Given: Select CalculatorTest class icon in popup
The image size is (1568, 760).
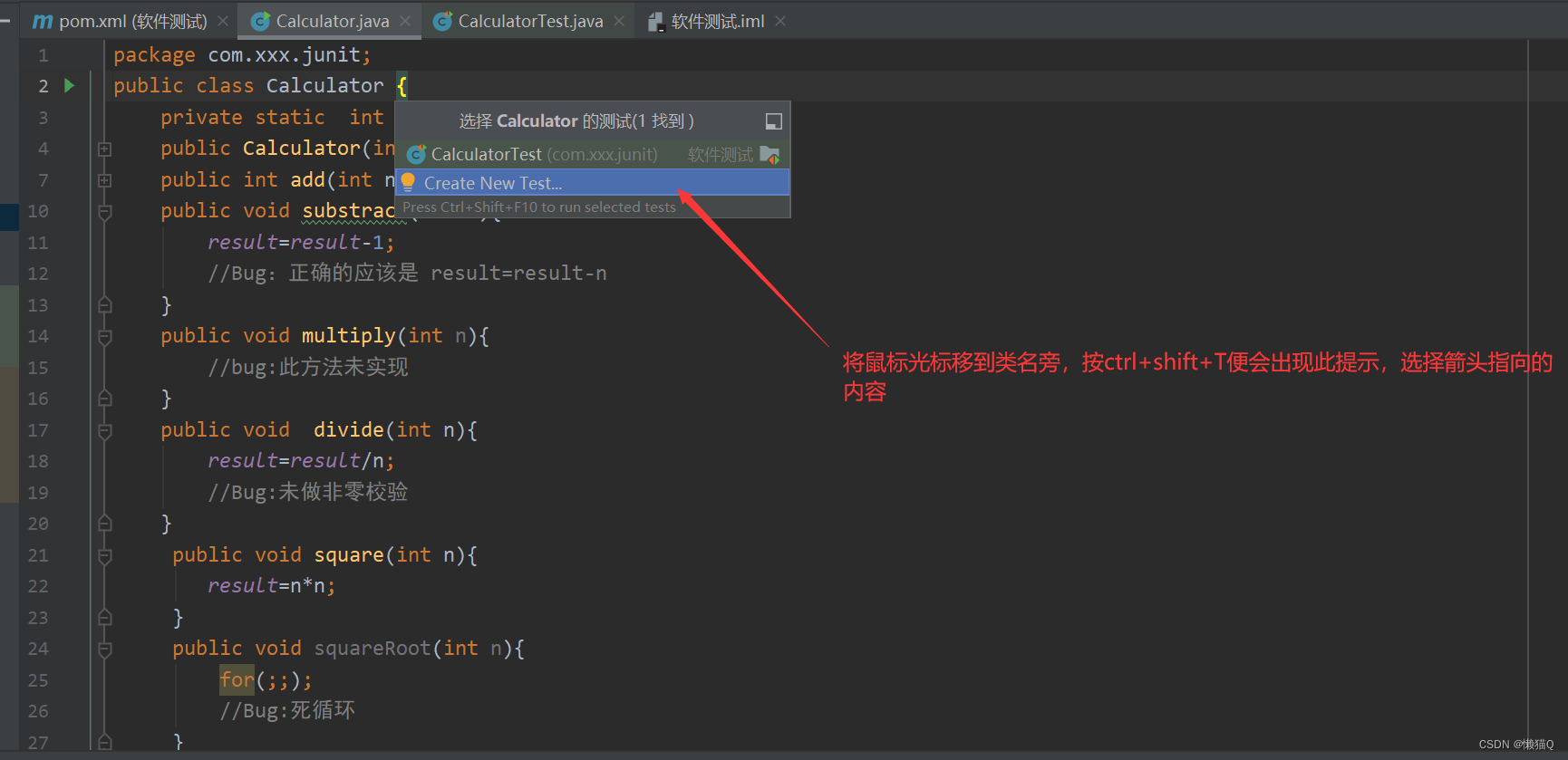Looking at the screenshot, I should pyautogui.click(x=416, y=154).
